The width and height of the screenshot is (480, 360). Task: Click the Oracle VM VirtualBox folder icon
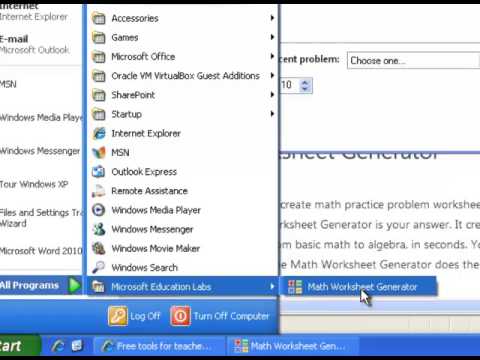coord(99,76)
